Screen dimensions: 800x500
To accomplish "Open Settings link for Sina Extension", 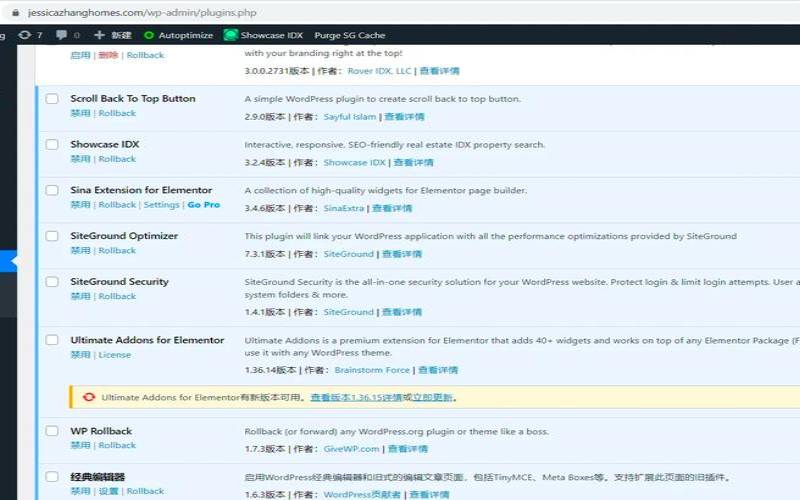I will point(161,205).
